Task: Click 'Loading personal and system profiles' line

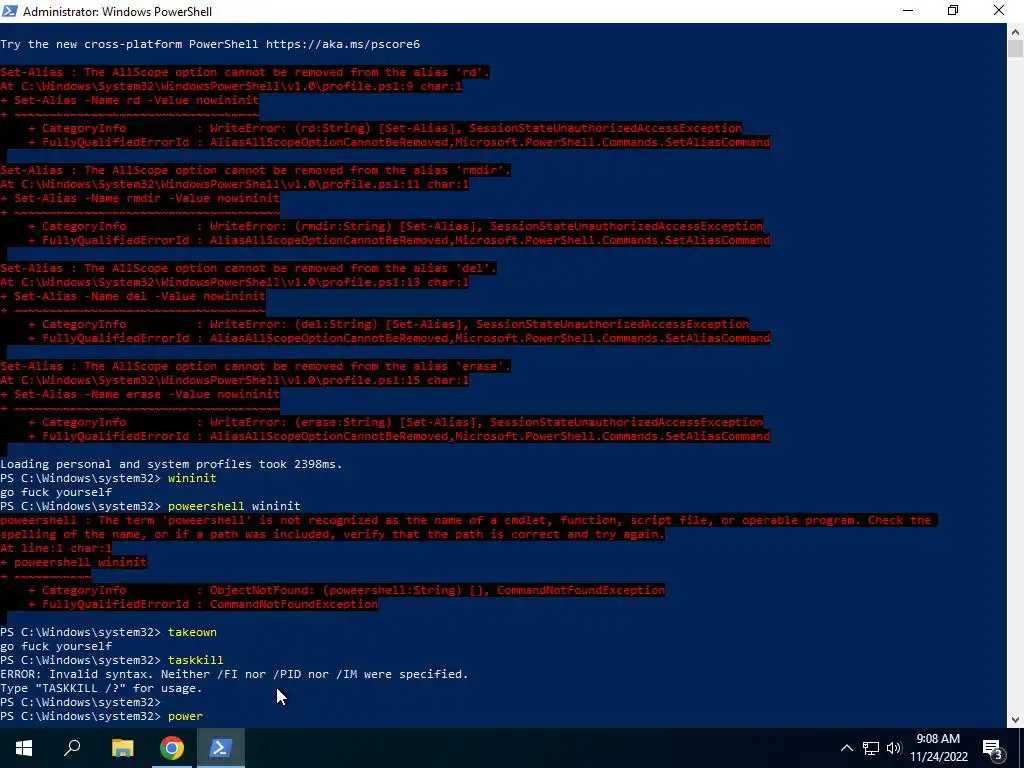Action: (x=171, y=464)
